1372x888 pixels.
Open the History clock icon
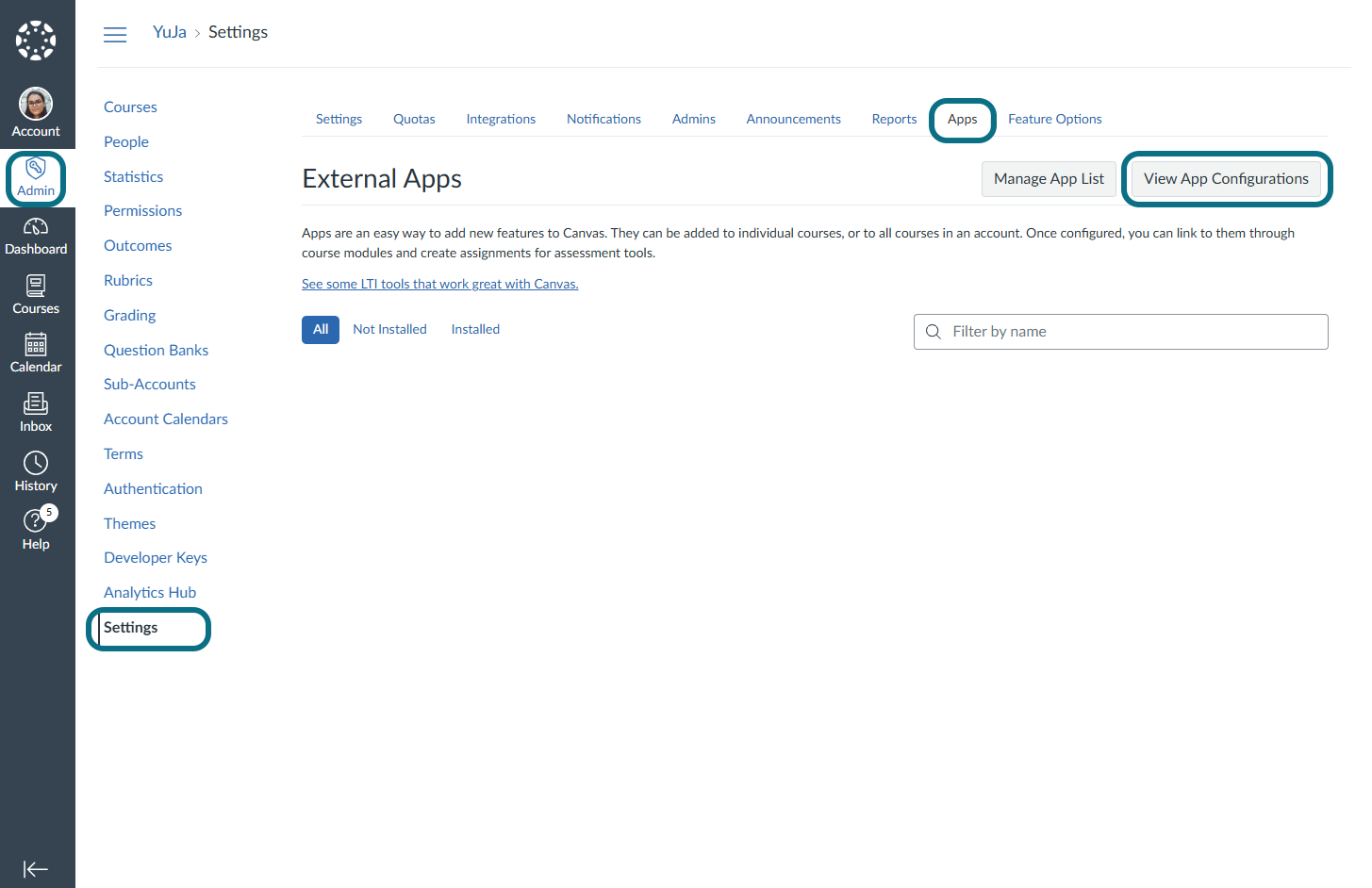[x=36, y=463]
